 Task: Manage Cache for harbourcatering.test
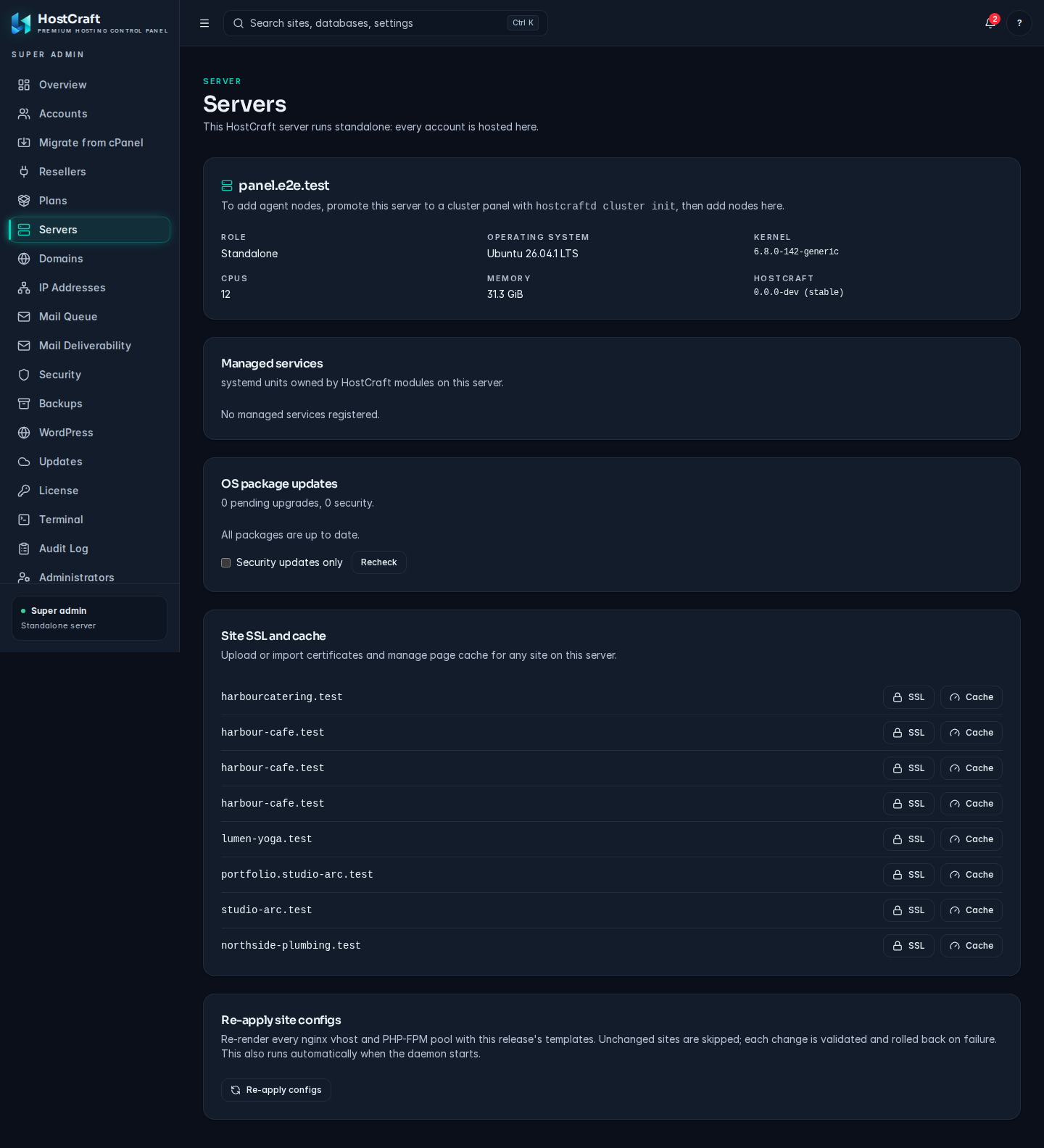pos(971,697)
